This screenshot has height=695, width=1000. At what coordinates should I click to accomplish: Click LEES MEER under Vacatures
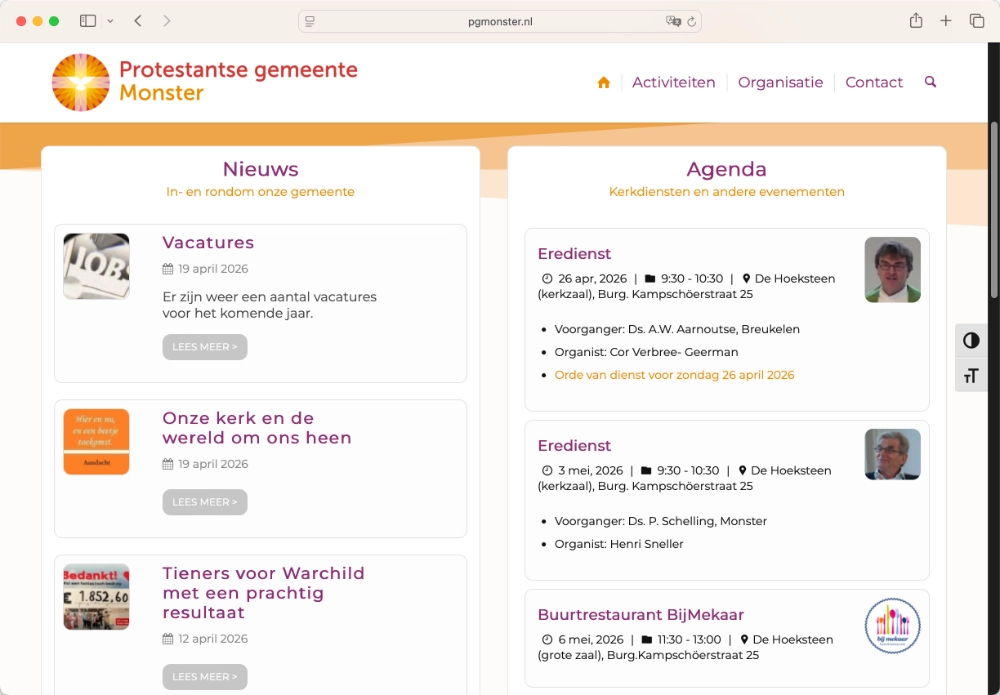click(x=204, y=346)
